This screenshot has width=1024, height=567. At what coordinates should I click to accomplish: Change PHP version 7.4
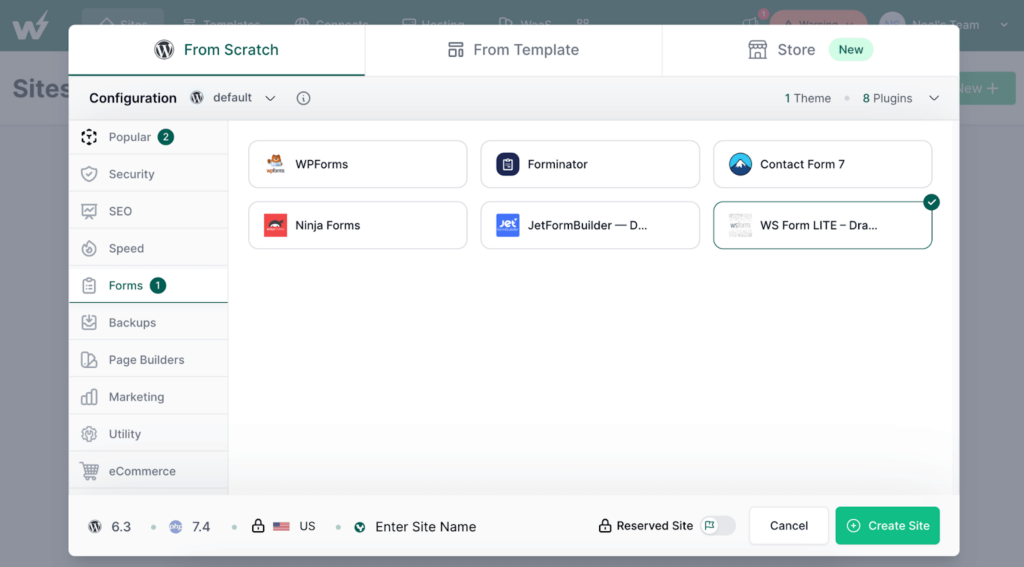(190, 526)
